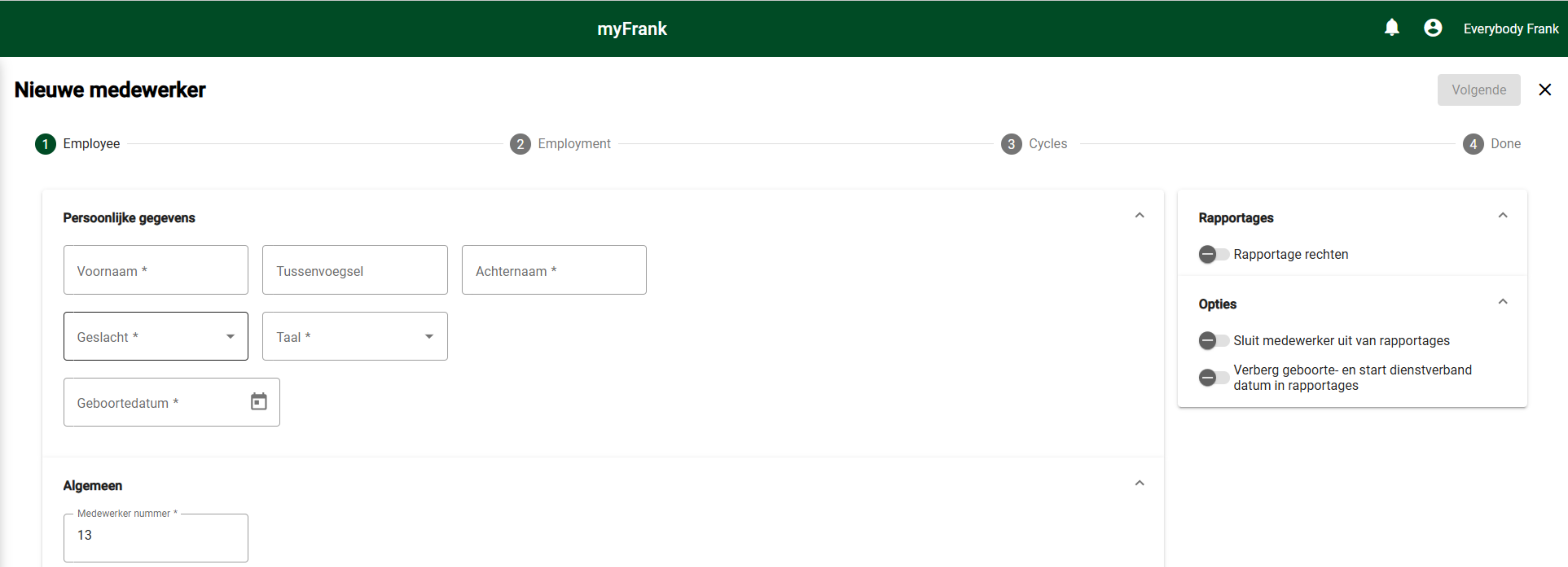
Task: Click Persoonlijke gegevens section title
Action: pos(129,218)
